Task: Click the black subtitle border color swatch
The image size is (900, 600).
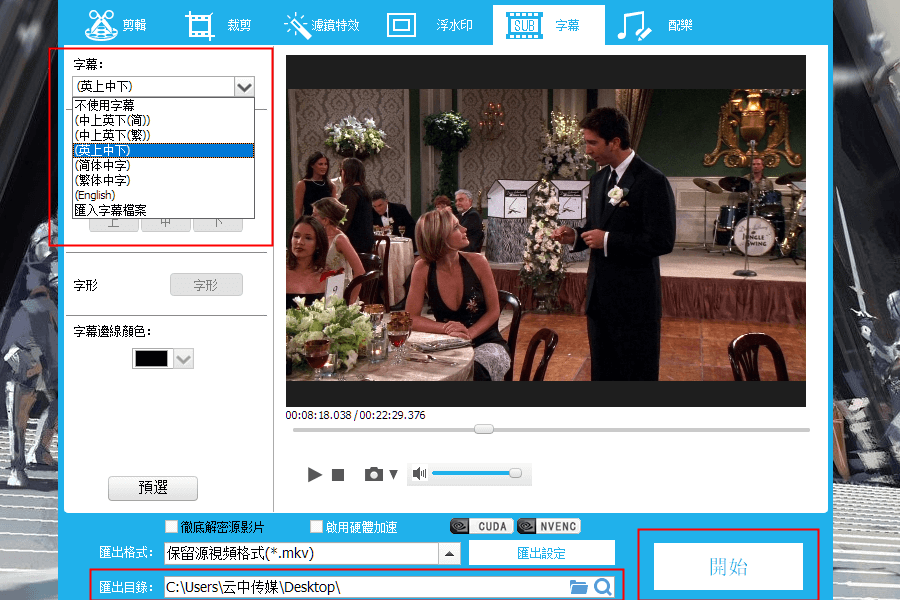Action: [152, 358]
